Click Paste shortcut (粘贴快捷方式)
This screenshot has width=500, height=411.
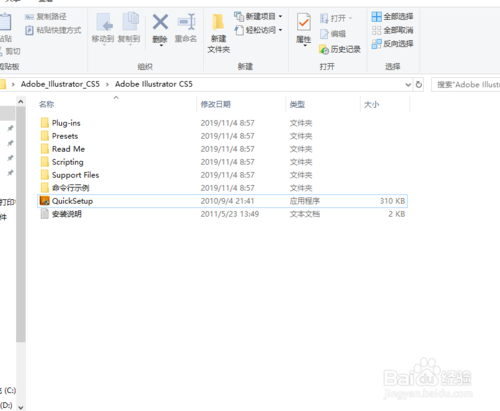pos(53,30)
